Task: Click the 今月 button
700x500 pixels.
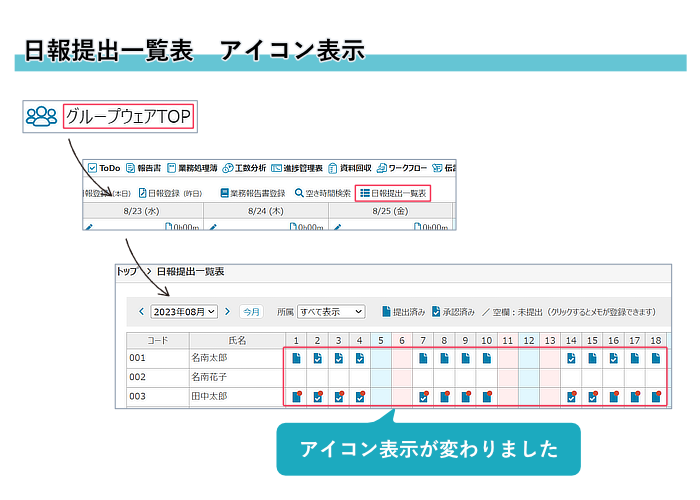Action: tap(251, 312)
